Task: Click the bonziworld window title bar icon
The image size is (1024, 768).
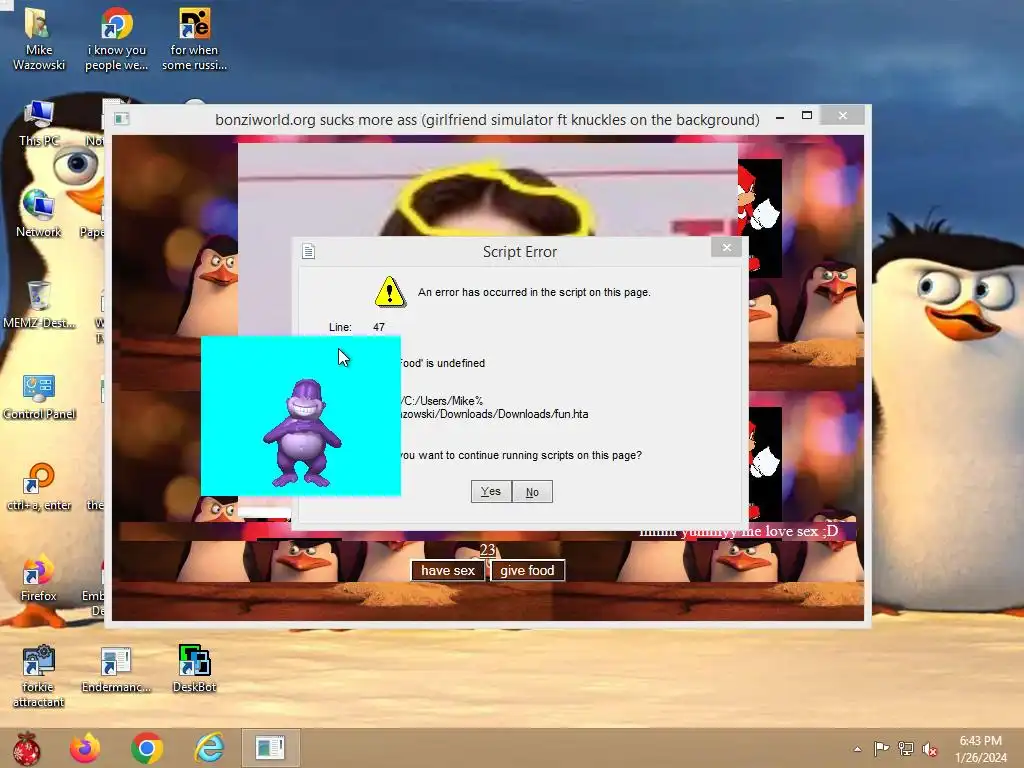Action: click(121, 119)
